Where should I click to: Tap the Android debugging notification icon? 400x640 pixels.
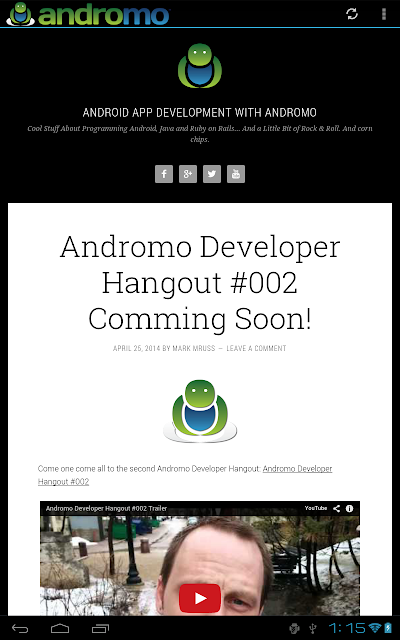294,629
